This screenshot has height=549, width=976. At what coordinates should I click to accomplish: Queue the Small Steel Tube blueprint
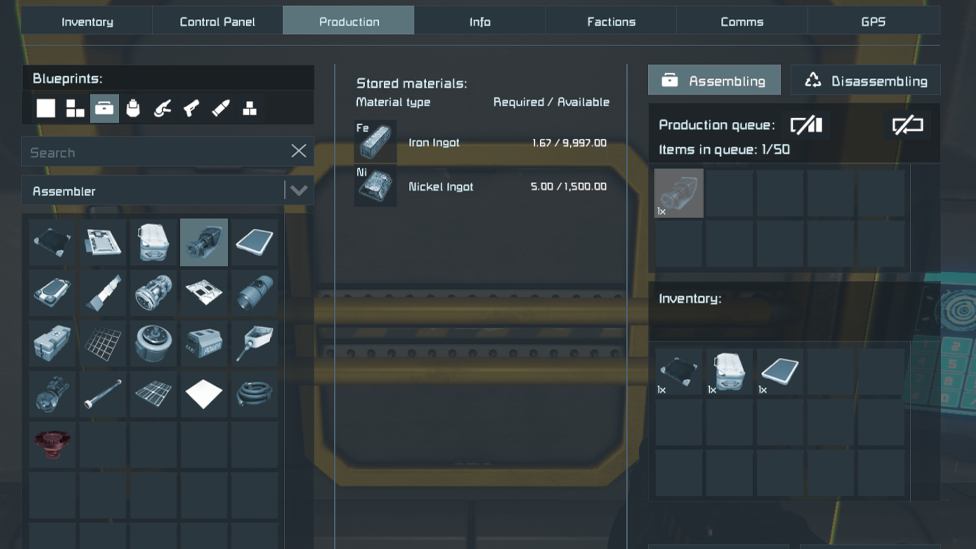(103, 393)
